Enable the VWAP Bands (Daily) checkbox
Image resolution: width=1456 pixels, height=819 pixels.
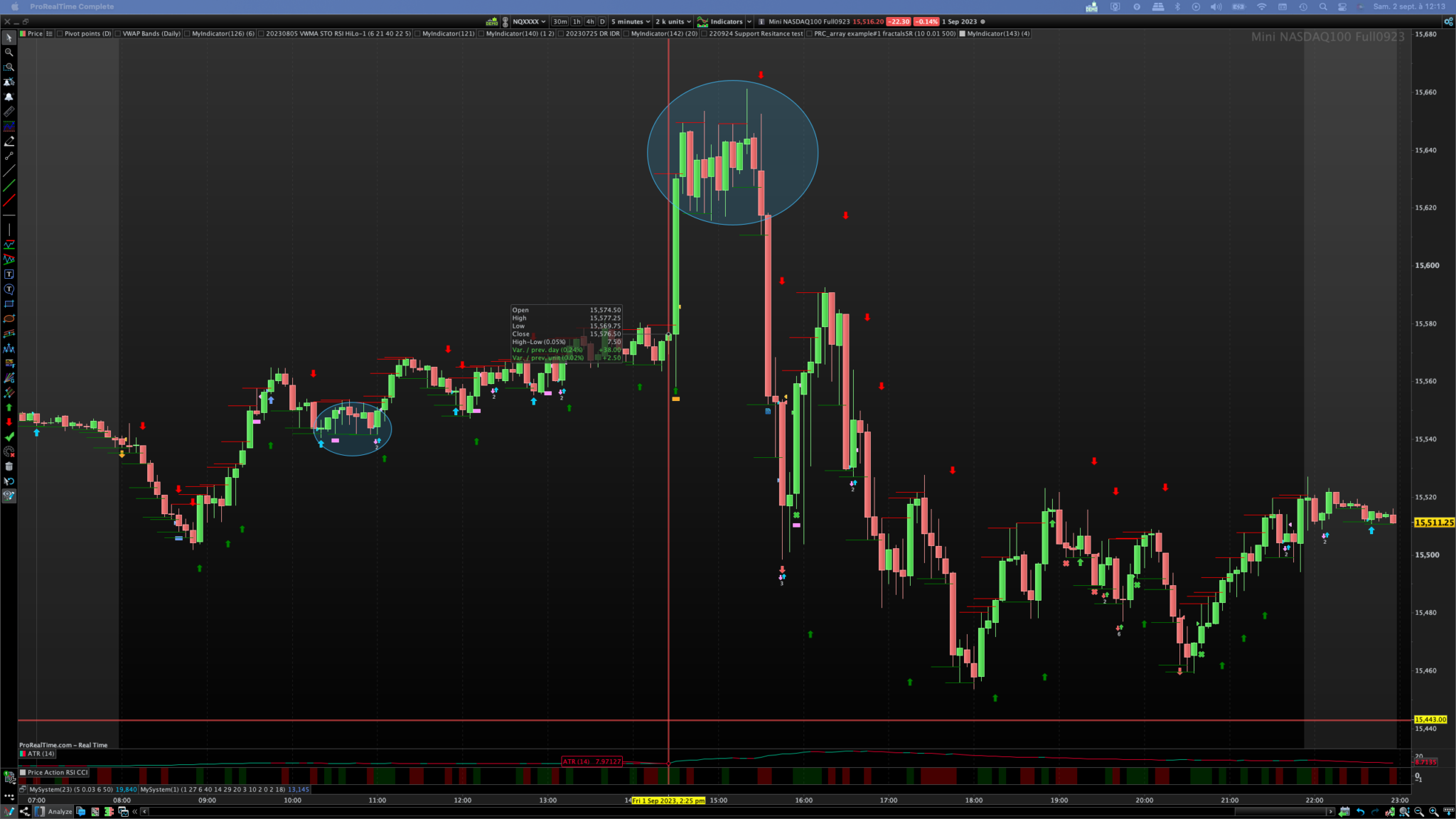[118, 33]
